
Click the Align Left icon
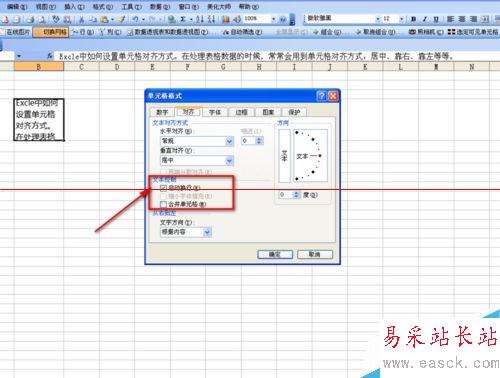pos(450,19)
